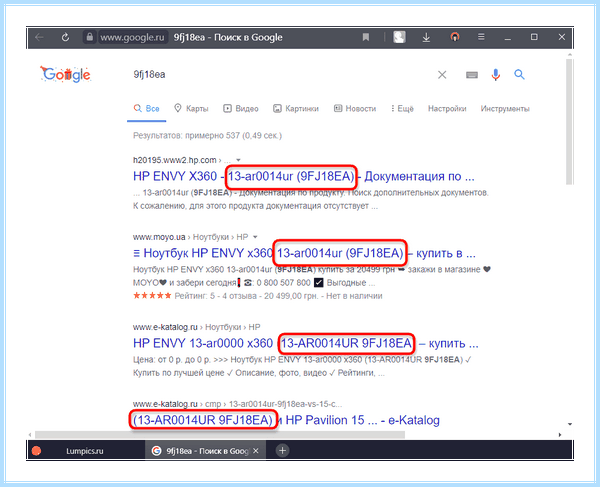Open Ноутбук HP ENVY x360 moyo.ua result
The width and height of the screenshot is (600, 487).
[304, 253]
